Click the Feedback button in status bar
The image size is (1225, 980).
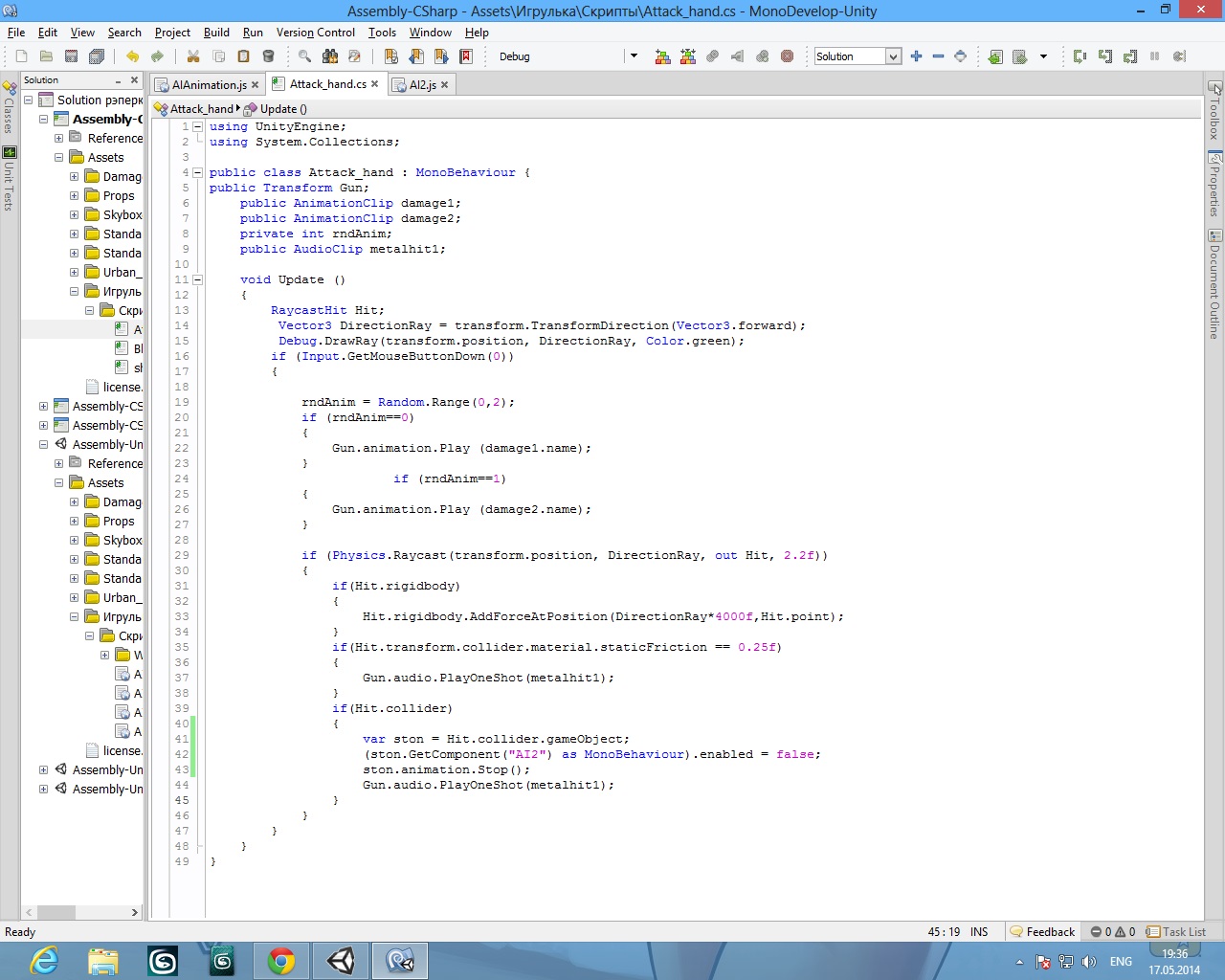pyautogui.click(x=1042, y=932)
